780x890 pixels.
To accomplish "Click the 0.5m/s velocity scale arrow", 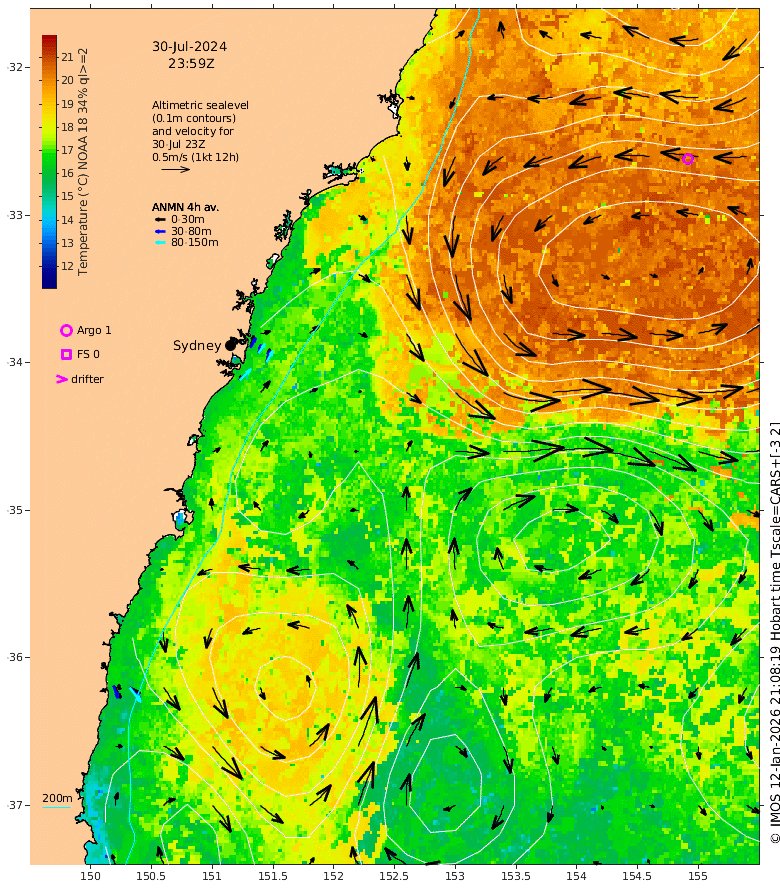I will click(x=175, y=169).
